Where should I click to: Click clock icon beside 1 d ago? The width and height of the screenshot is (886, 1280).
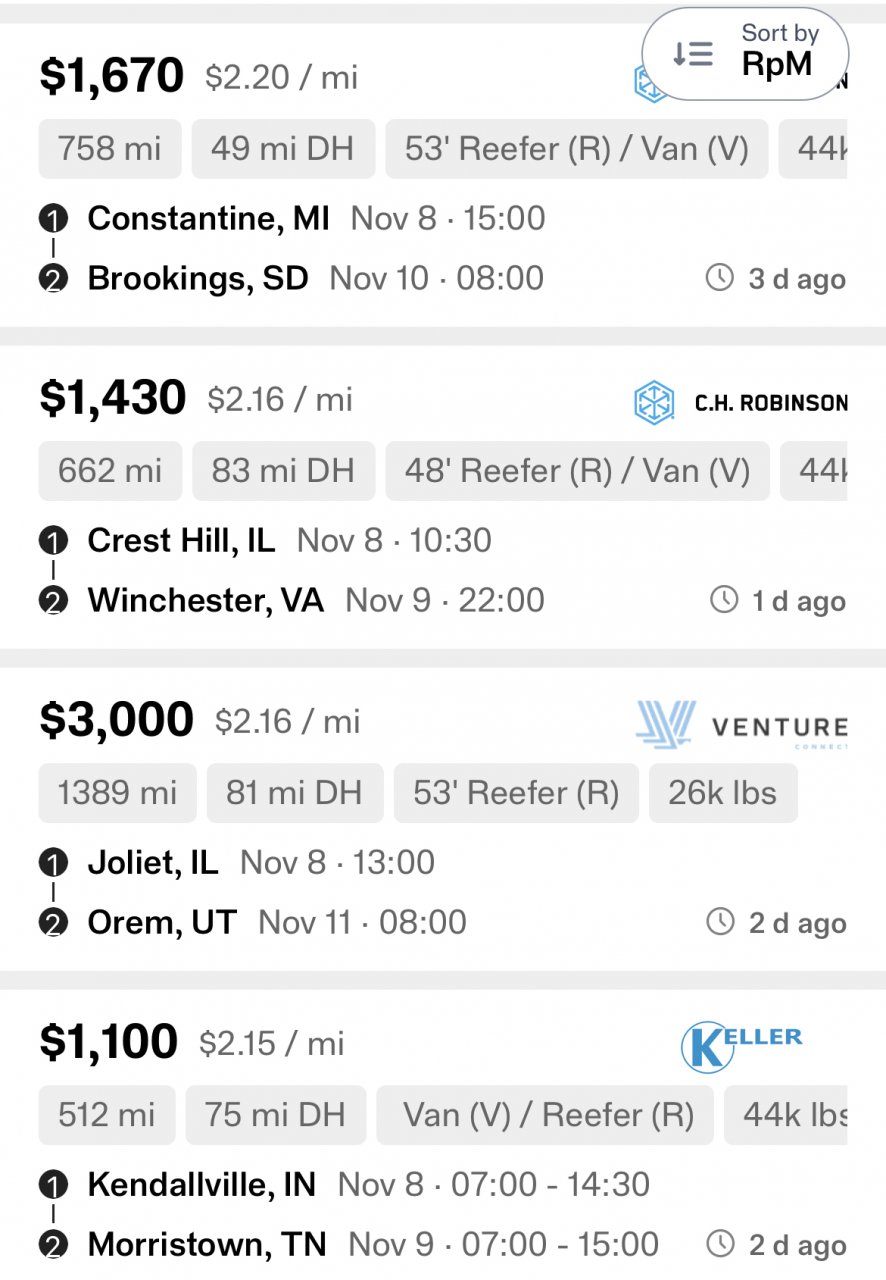[x=723, y=600]
